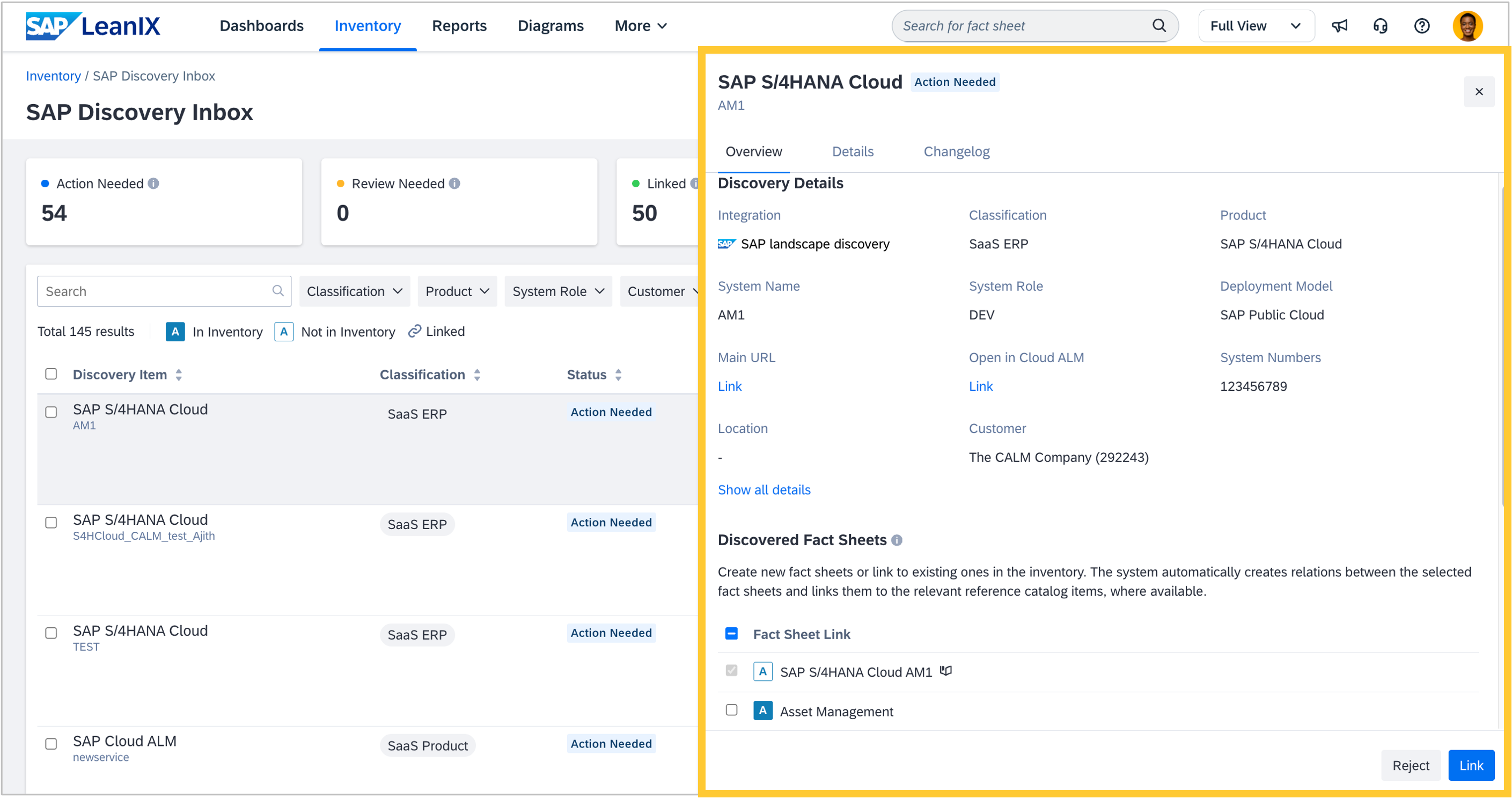Toggle the select-all Discovery Item checkbox
The image size is (1512, 799).
(x=52, y=375)
